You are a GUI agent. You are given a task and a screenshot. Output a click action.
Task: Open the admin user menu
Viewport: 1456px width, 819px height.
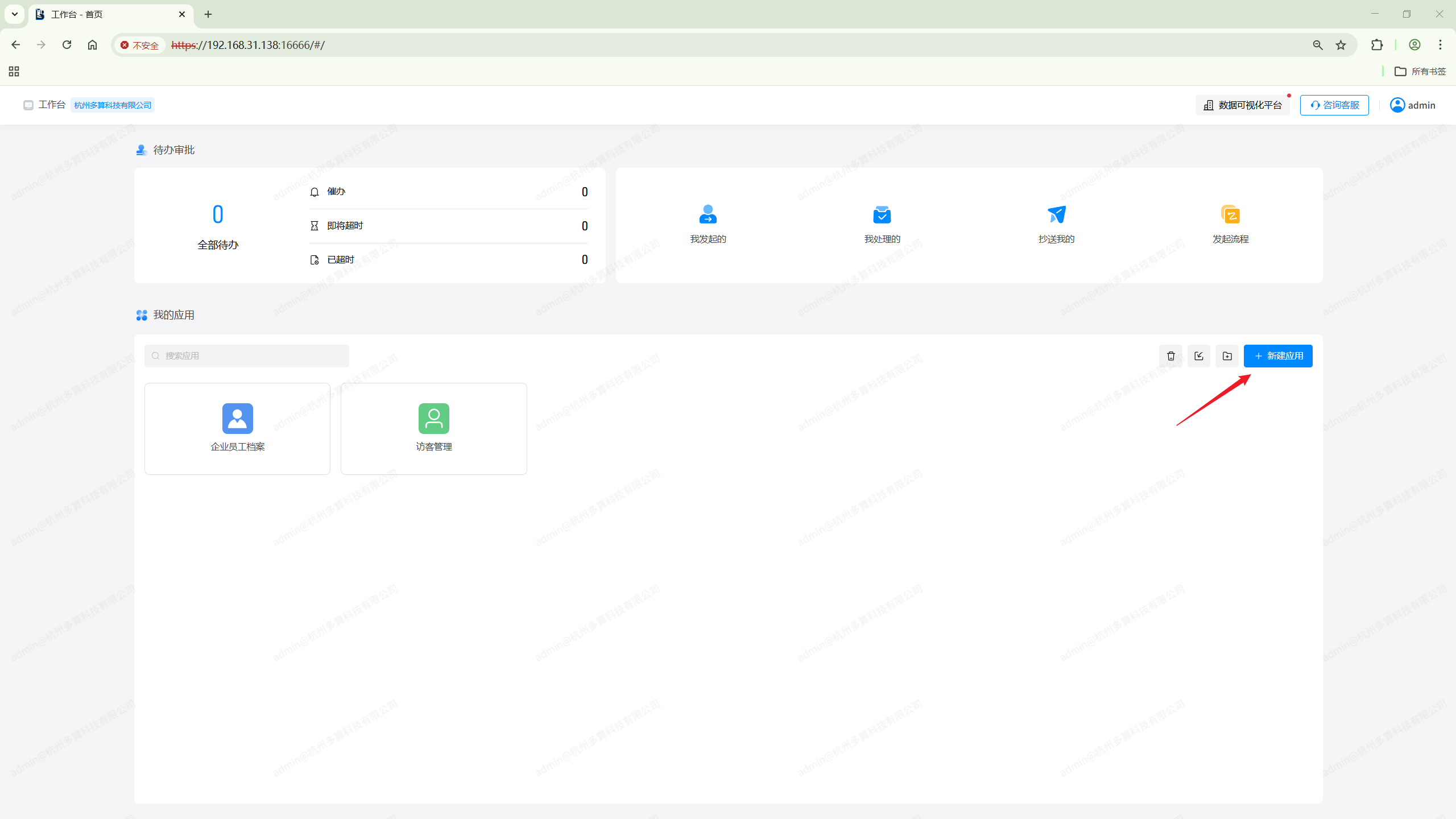(1413, 105)
